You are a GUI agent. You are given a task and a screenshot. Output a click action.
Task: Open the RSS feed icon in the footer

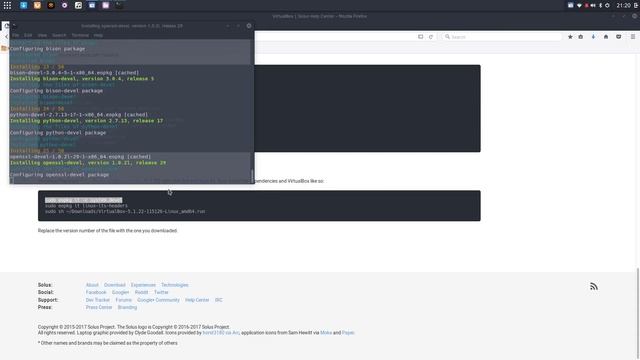594,287
